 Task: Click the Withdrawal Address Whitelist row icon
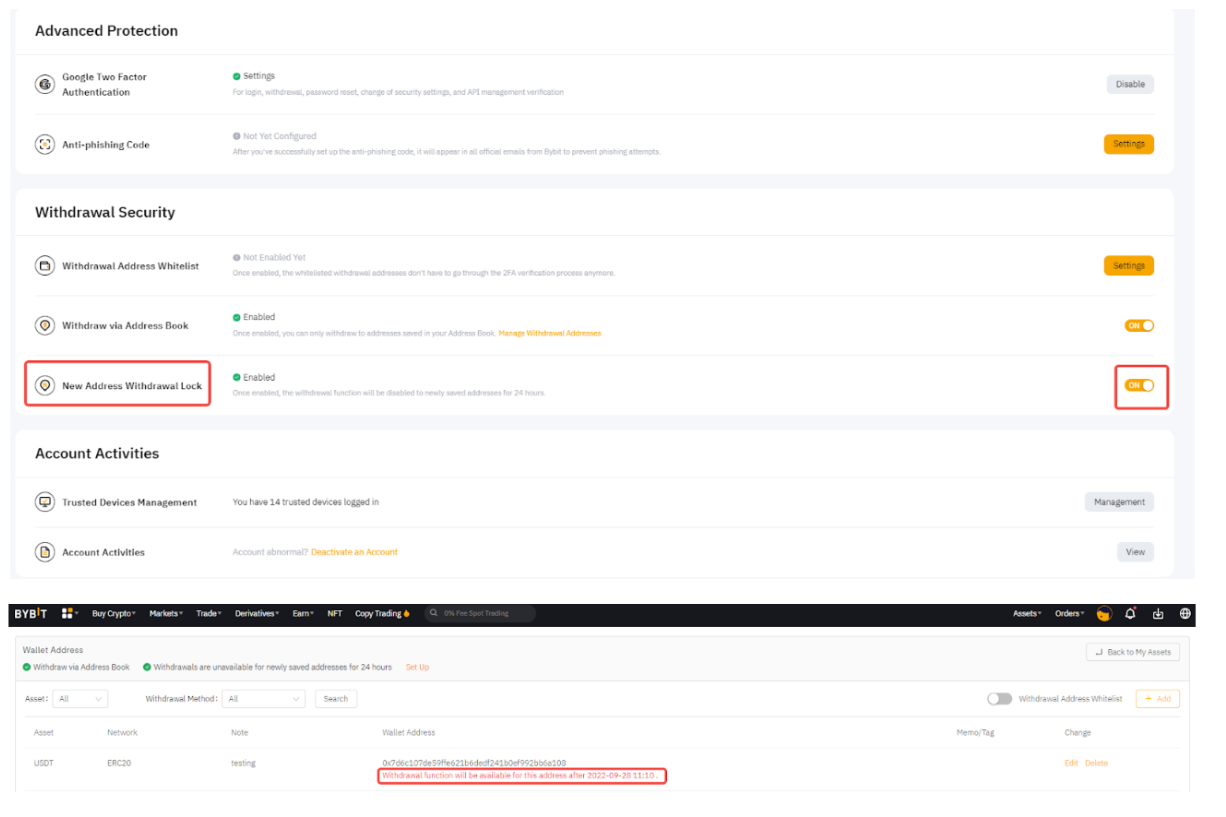44,266
